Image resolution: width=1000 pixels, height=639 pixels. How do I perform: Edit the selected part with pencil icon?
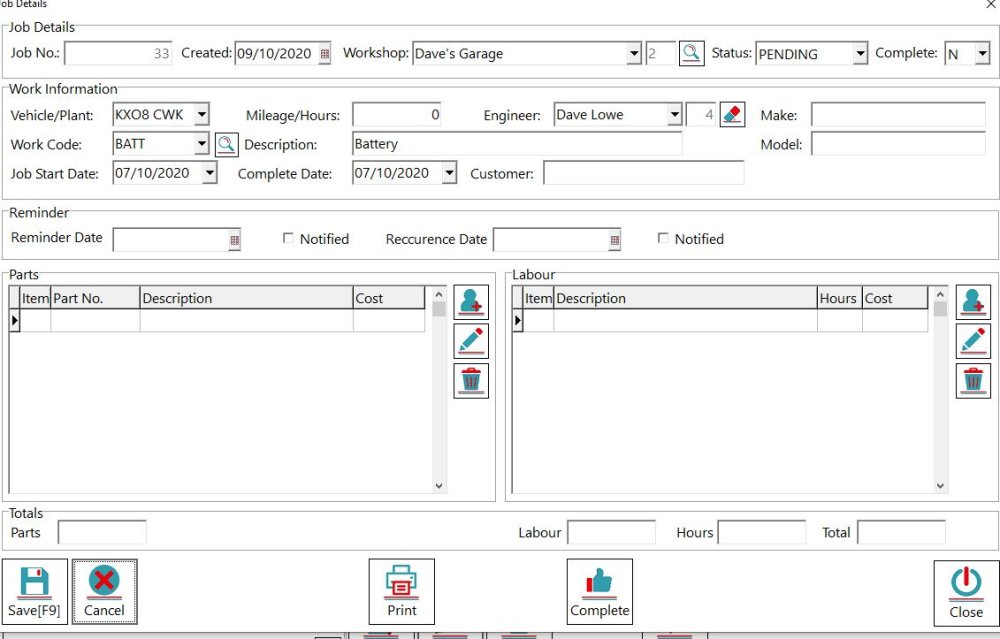(471, 341)
